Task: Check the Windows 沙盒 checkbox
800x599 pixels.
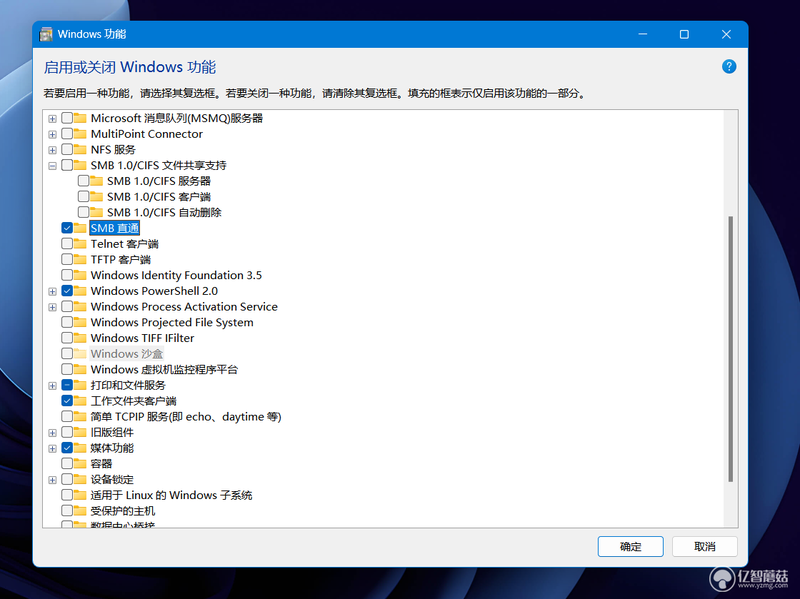Action: click(x=67, y=354)
